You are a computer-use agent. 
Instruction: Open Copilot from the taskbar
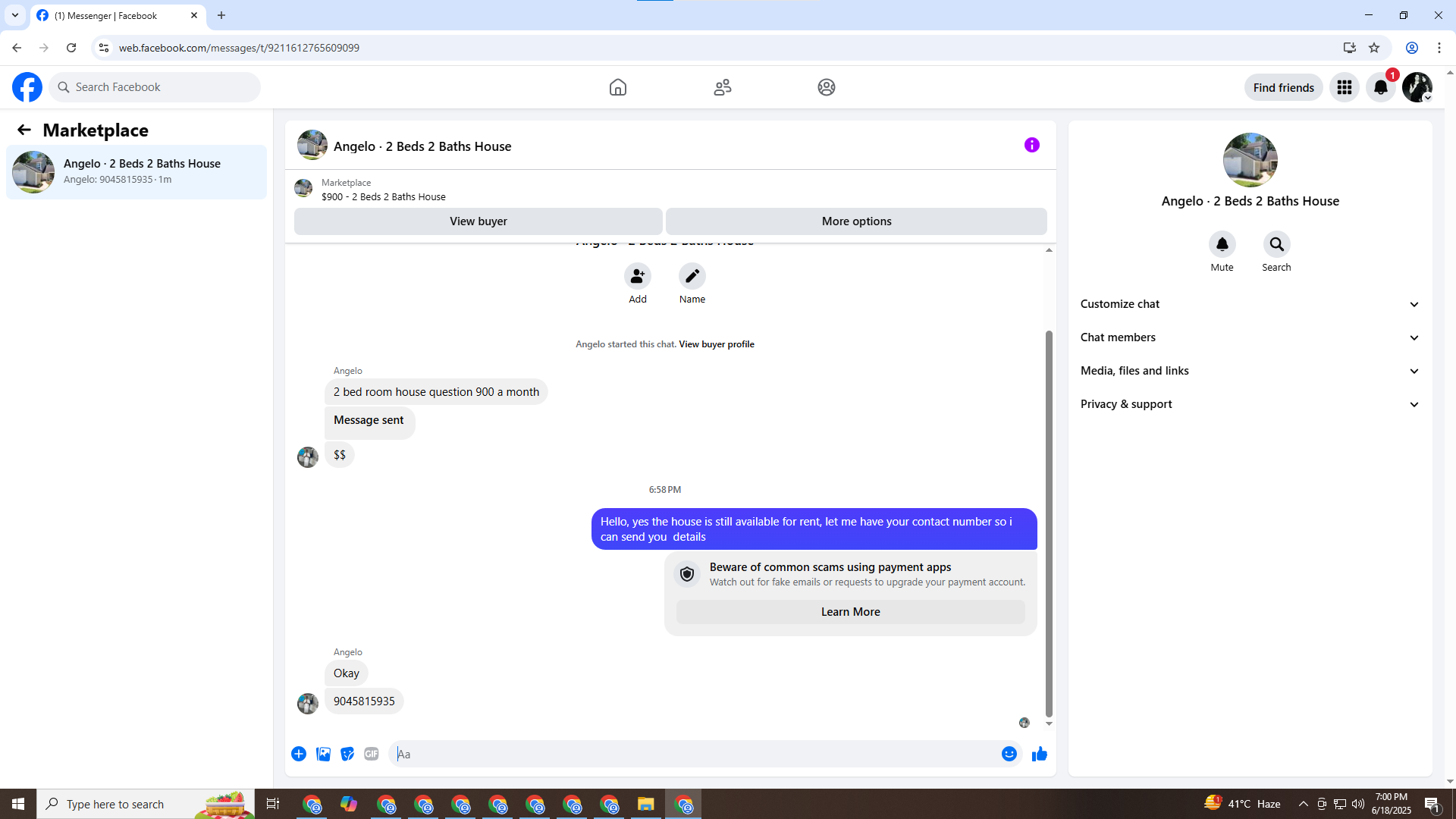point(349,804)
